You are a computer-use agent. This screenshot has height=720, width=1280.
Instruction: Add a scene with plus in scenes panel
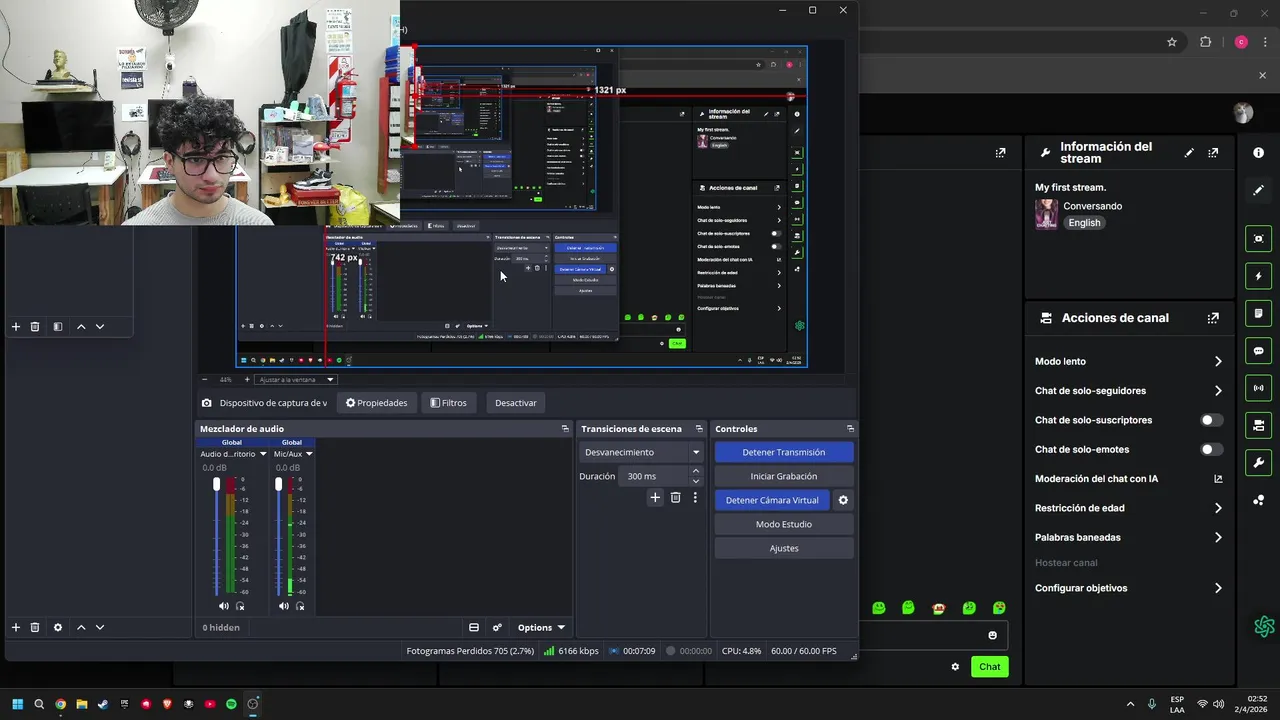pyautogui.click(x=16, y=326)
